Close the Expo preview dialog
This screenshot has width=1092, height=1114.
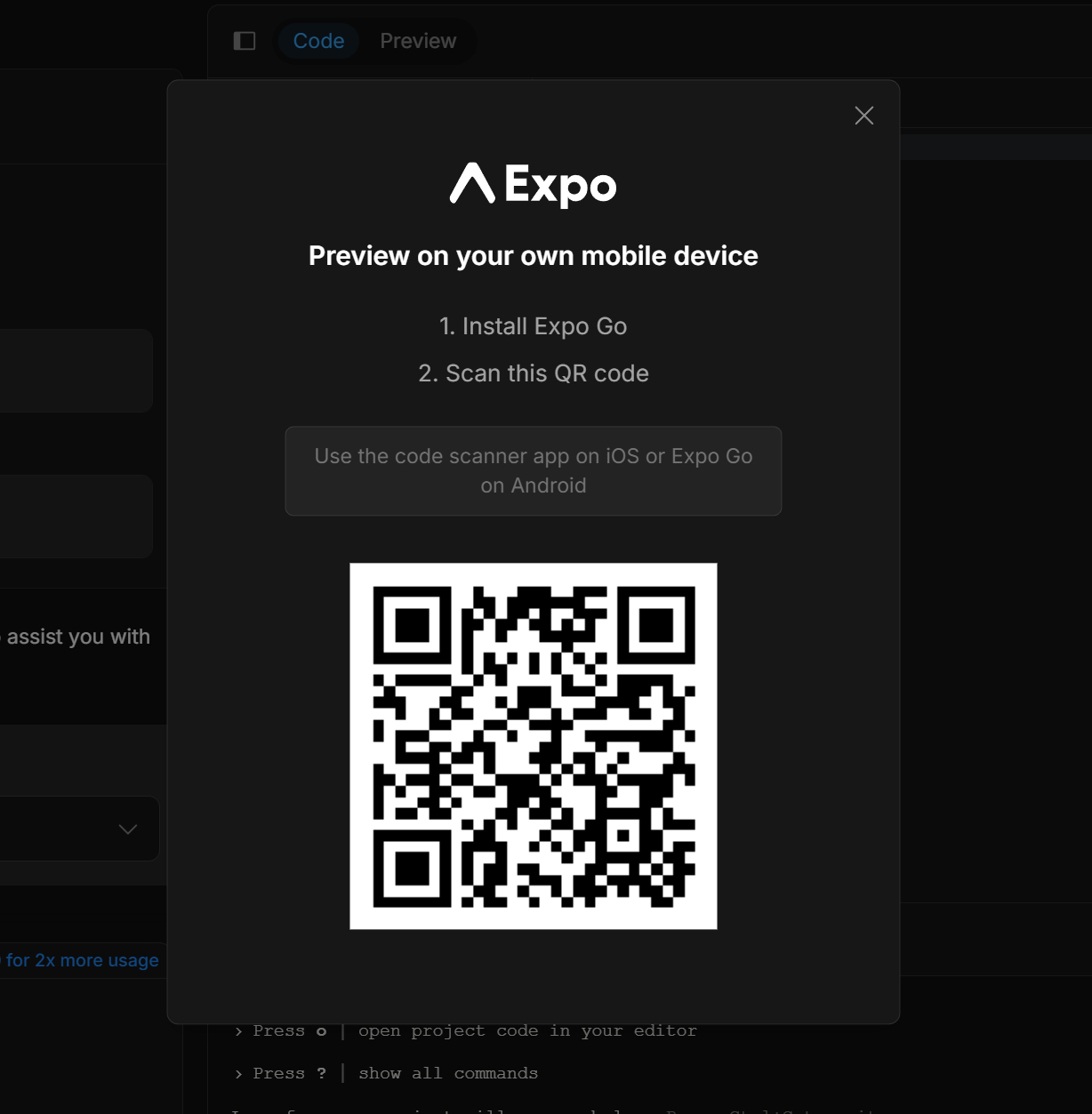pyautogui.click(x=863, y=116)
